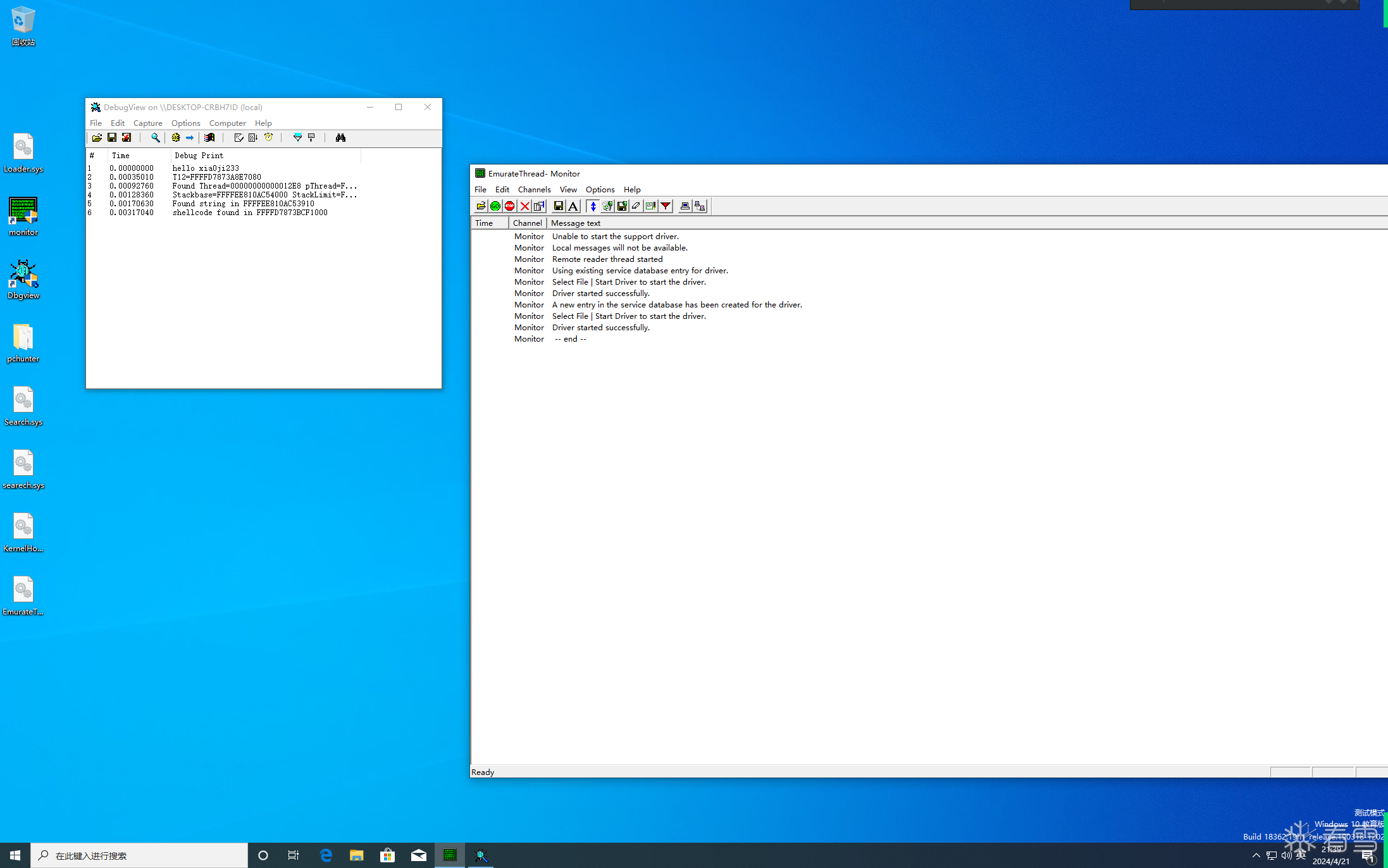Click the Message text column header
Viewport: 1388px width, 868px height.
pos(576,223)
